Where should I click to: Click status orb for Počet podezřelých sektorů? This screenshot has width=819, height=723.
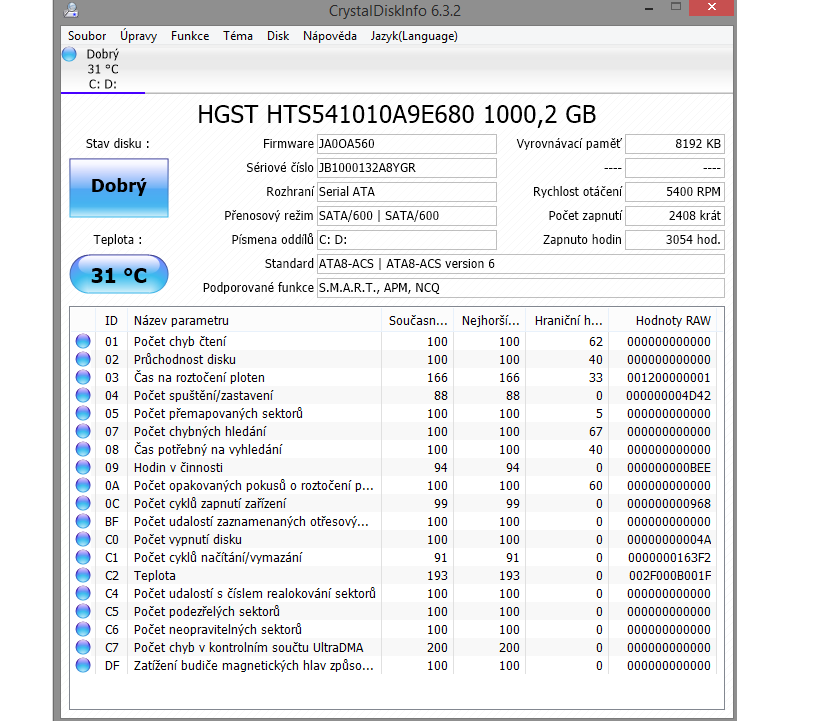click(83, 611)
